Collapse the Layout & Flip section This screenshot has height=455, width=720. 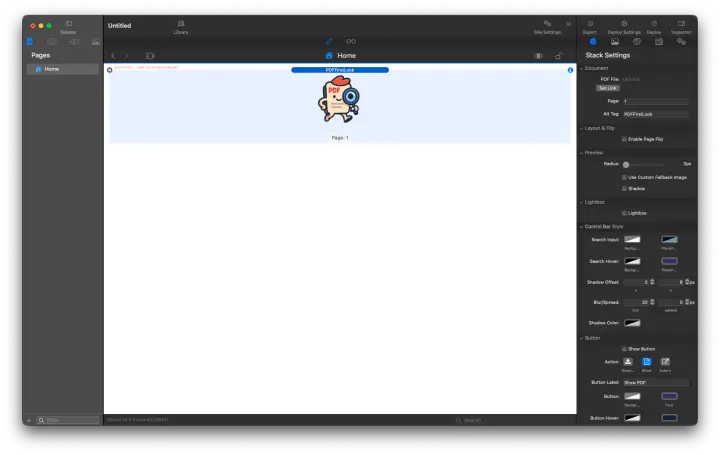point(581,129)
